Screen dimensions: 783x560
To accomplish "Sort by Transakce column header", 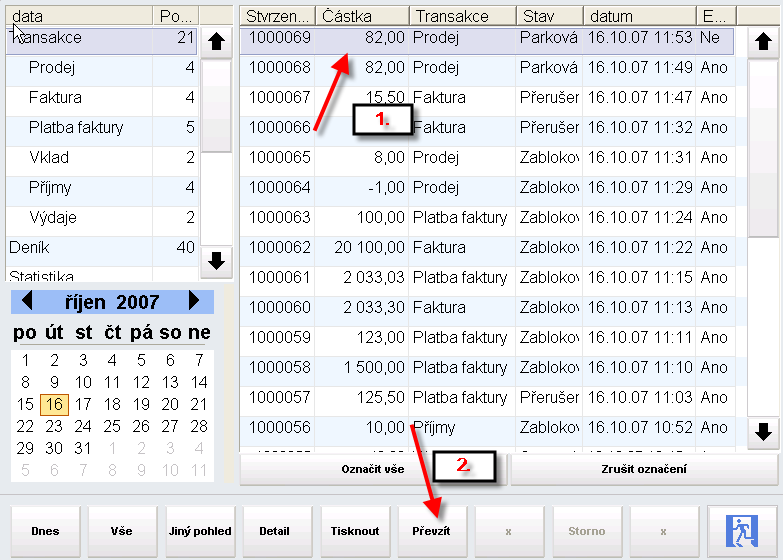I will [463, 16].
